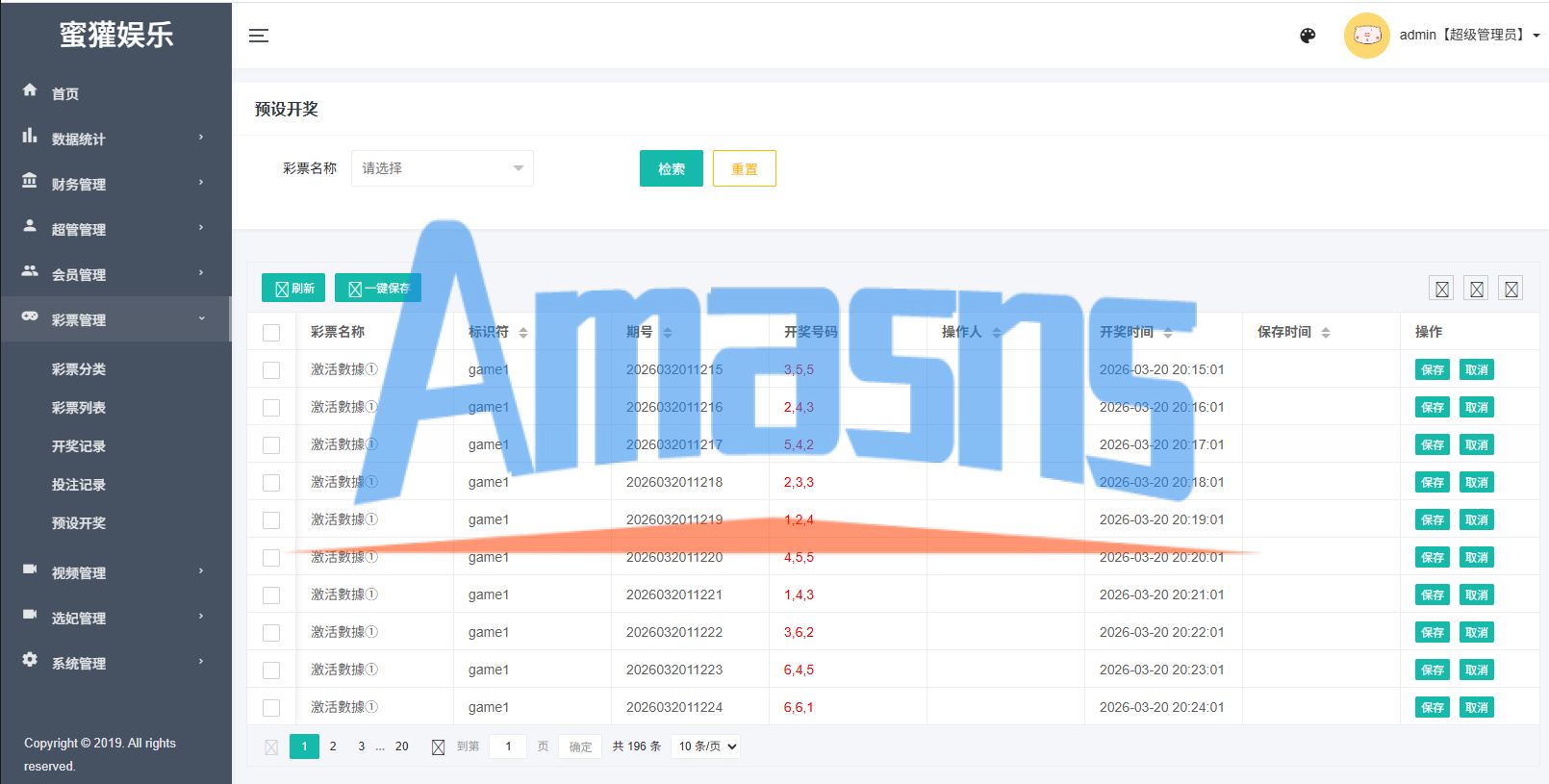Click the 一键保存 button
The width and height of the screenshot is (1549, 784).
[x=378, y=288]
